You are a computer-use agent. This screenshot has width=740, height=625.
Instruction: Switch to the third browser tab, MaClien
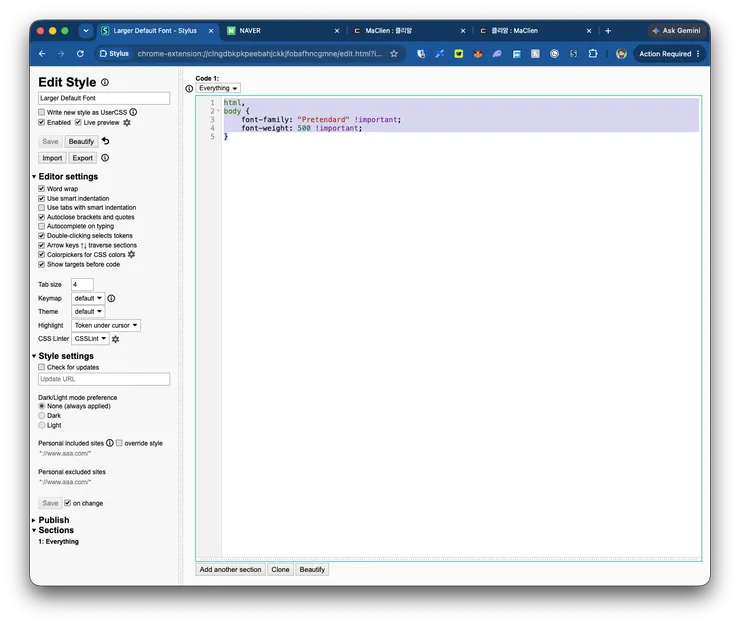(409, 31)
